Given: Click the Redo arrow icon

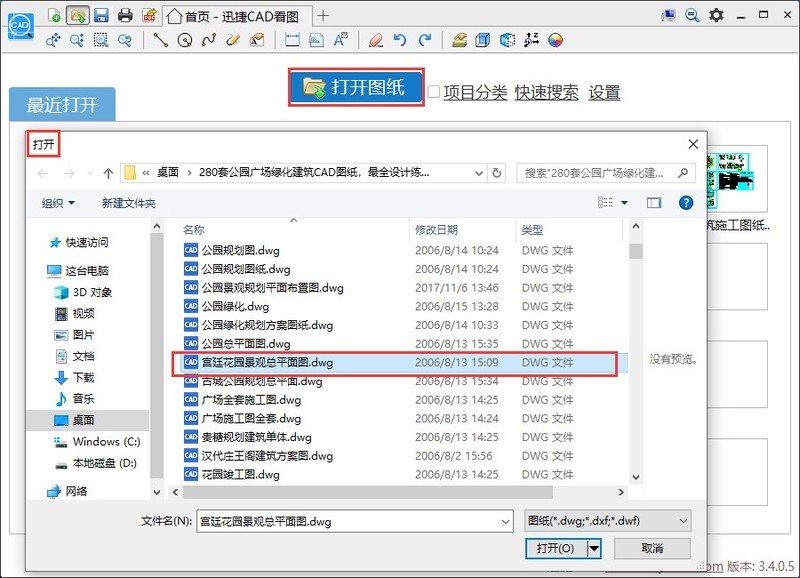Looking at the screenshot, I should [x=425, y=40].
